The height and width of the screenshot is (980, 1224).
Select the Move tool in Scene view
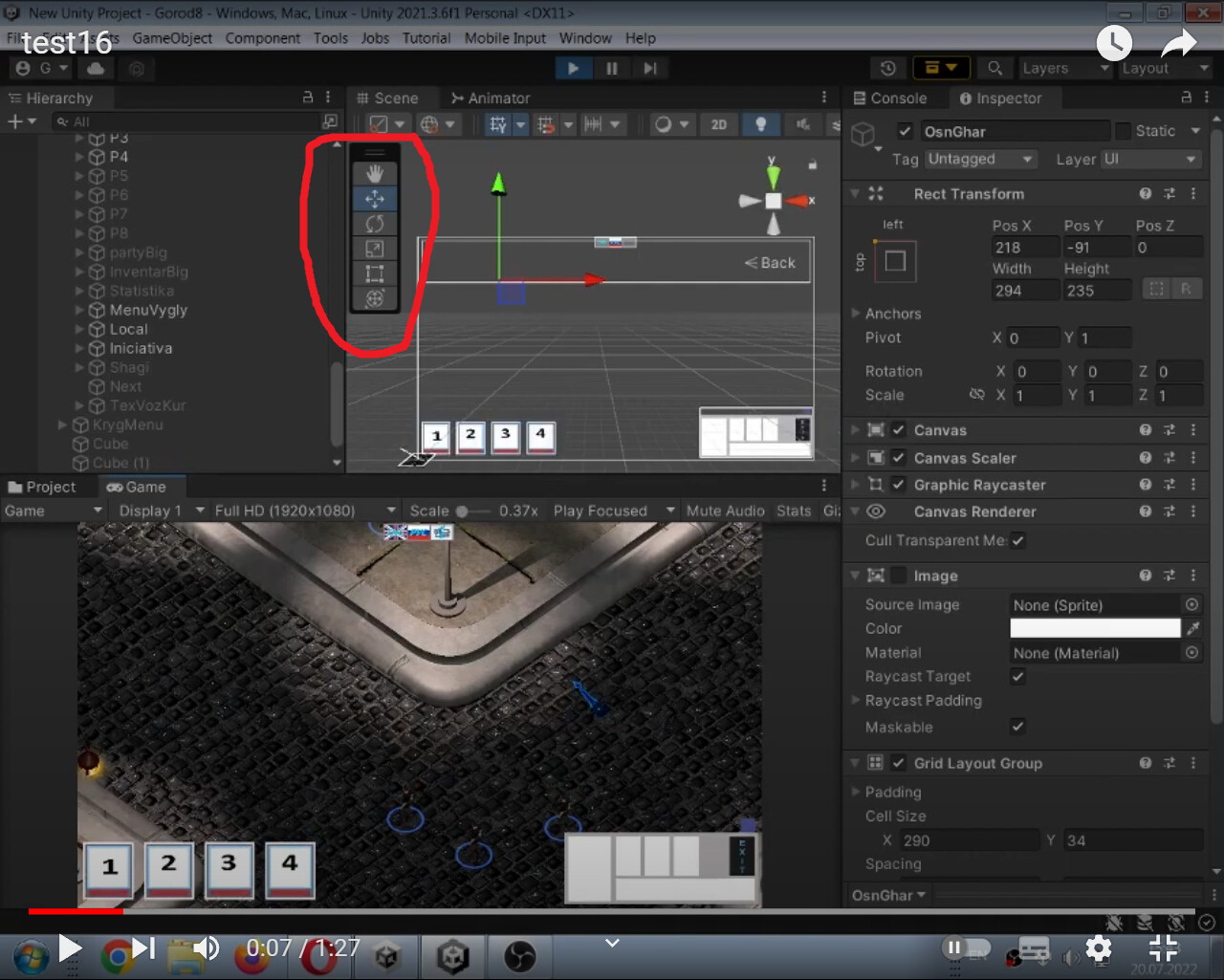click(x=375, y=198)
